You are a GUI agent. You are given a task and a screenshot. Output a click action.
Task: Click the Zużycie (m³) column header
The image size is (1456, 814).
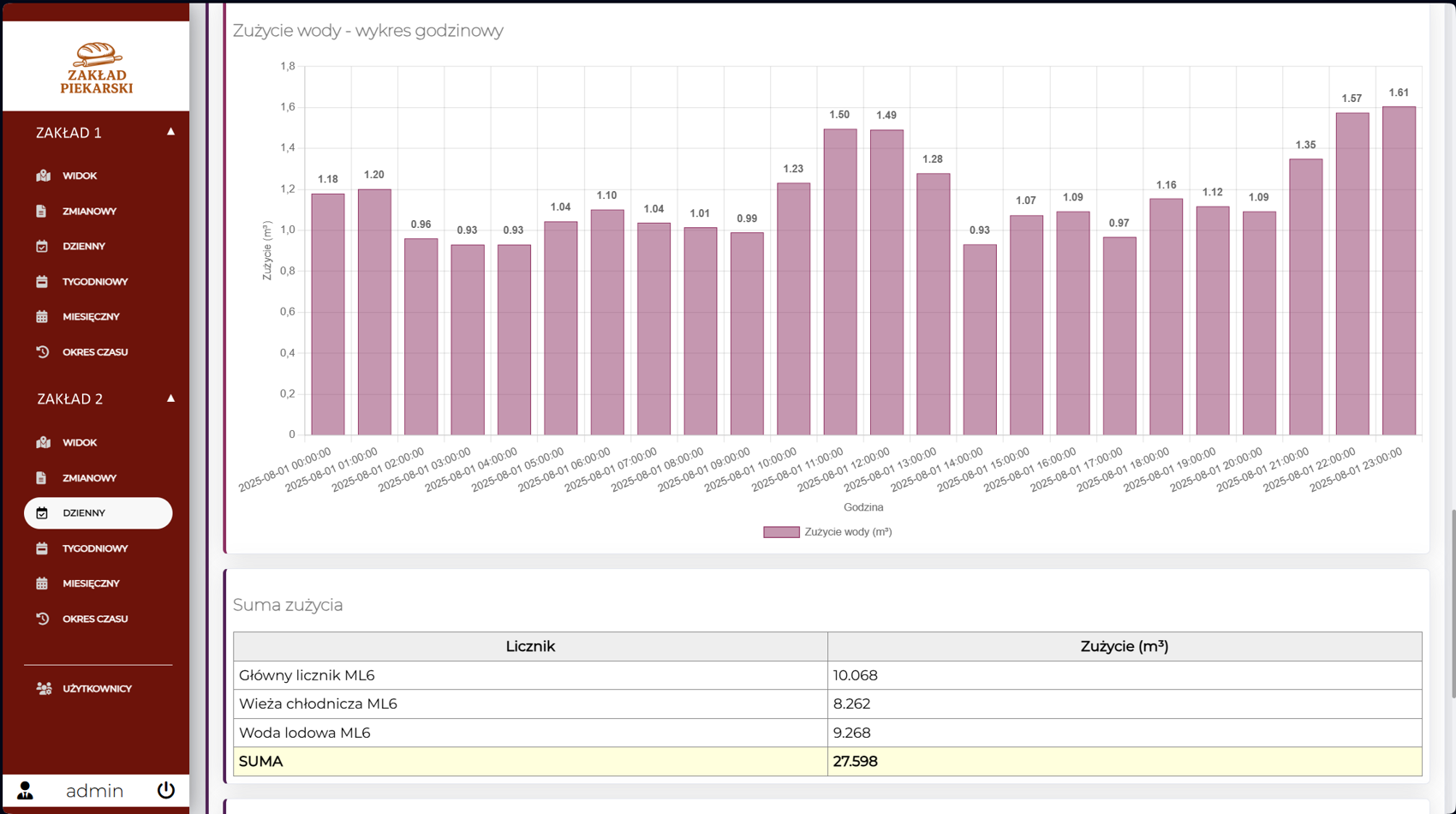(1124, 647)
